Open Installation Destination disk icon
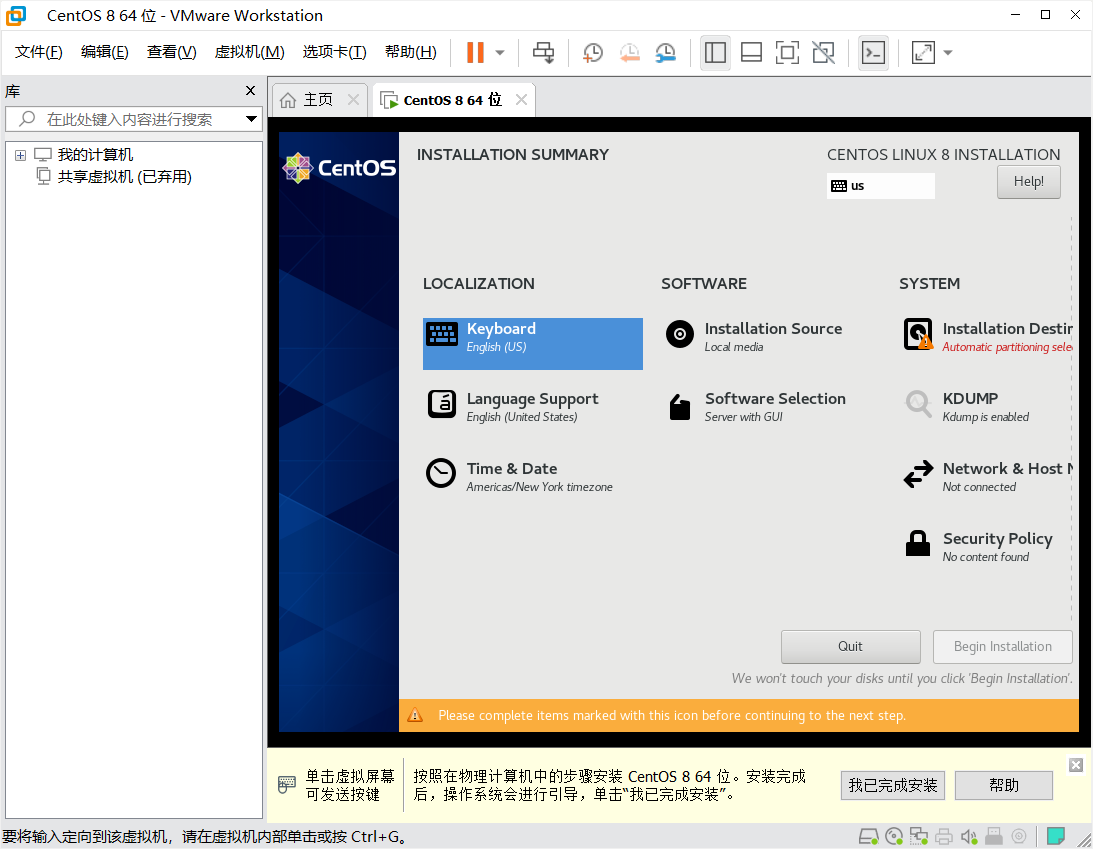This screenshot has width=1093, height=849. point(918,334)
